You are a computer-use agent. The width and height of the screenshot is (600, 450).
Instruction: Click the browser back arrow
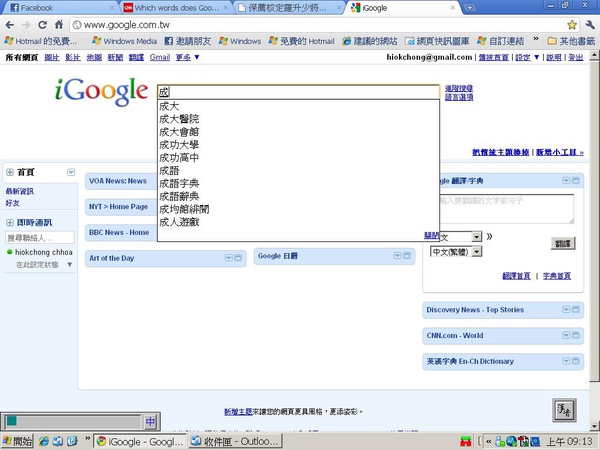coord(10,25)
